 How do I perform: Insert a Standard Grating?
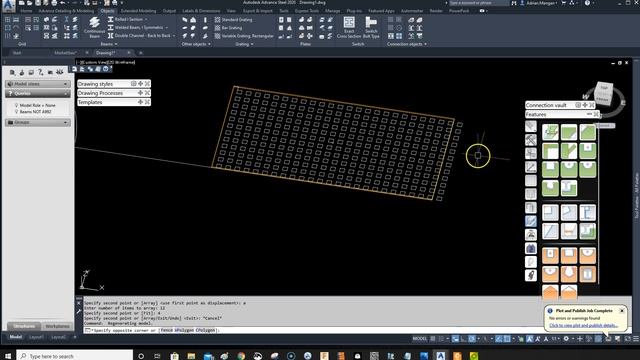click(x=233, y=20)
